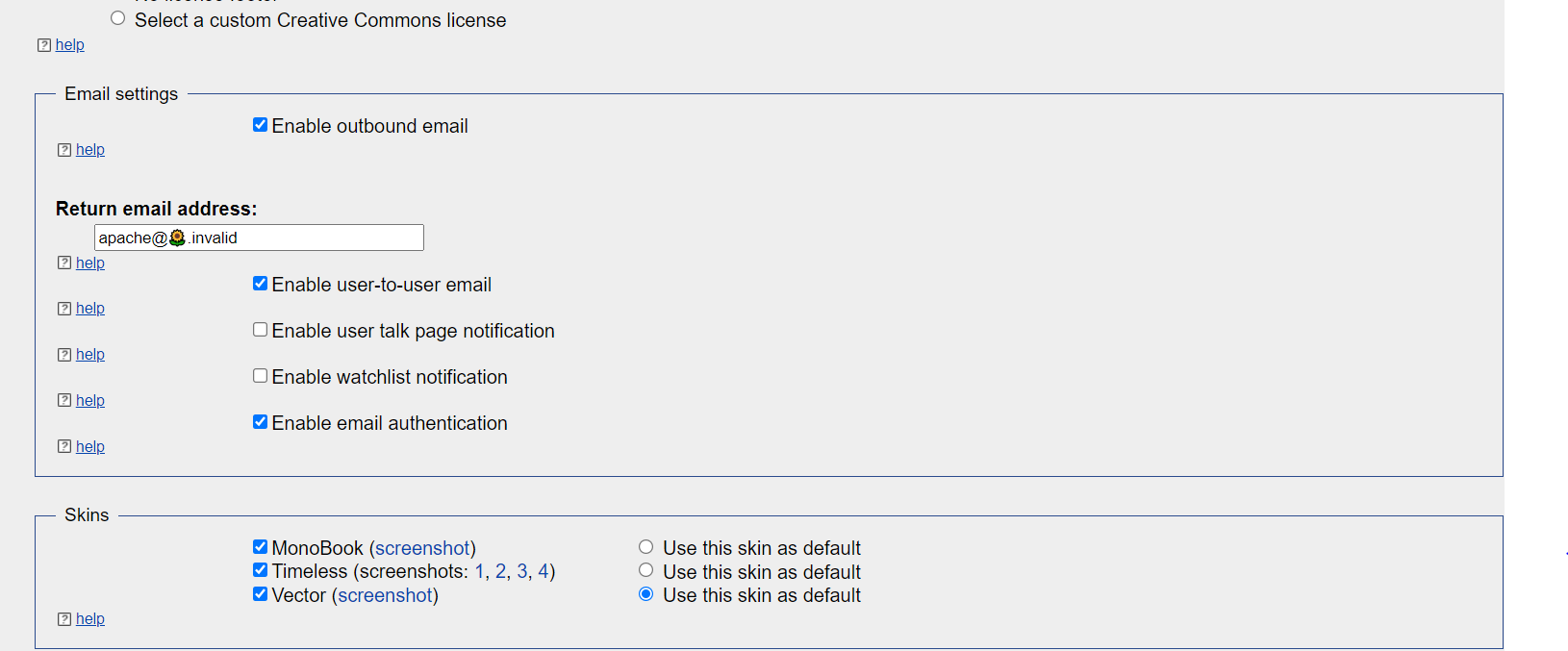Click the help icon below Enable outbound email
Viewport: 1568px width, 651px height.
click(x=64, y=149)
